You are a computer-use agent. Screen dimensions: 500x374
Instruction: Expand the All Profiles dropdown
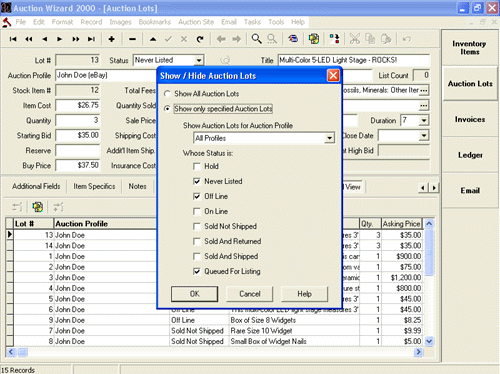tap(329, 138)
